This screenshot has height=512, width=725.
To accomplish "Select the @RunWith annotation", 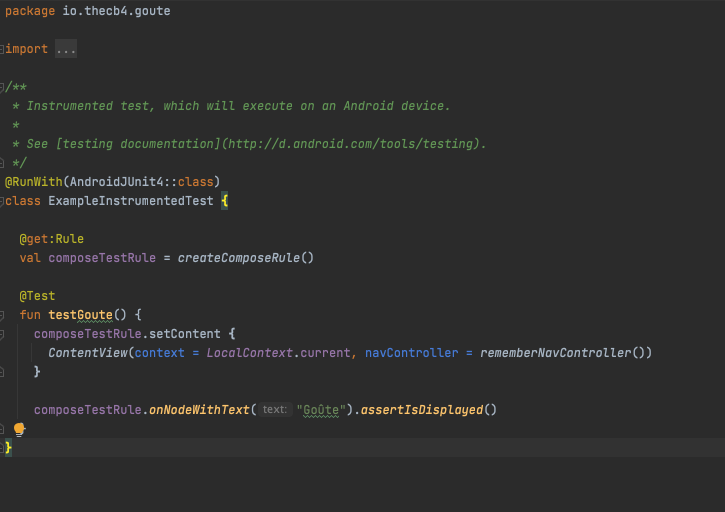I will (x=34, y=182).
